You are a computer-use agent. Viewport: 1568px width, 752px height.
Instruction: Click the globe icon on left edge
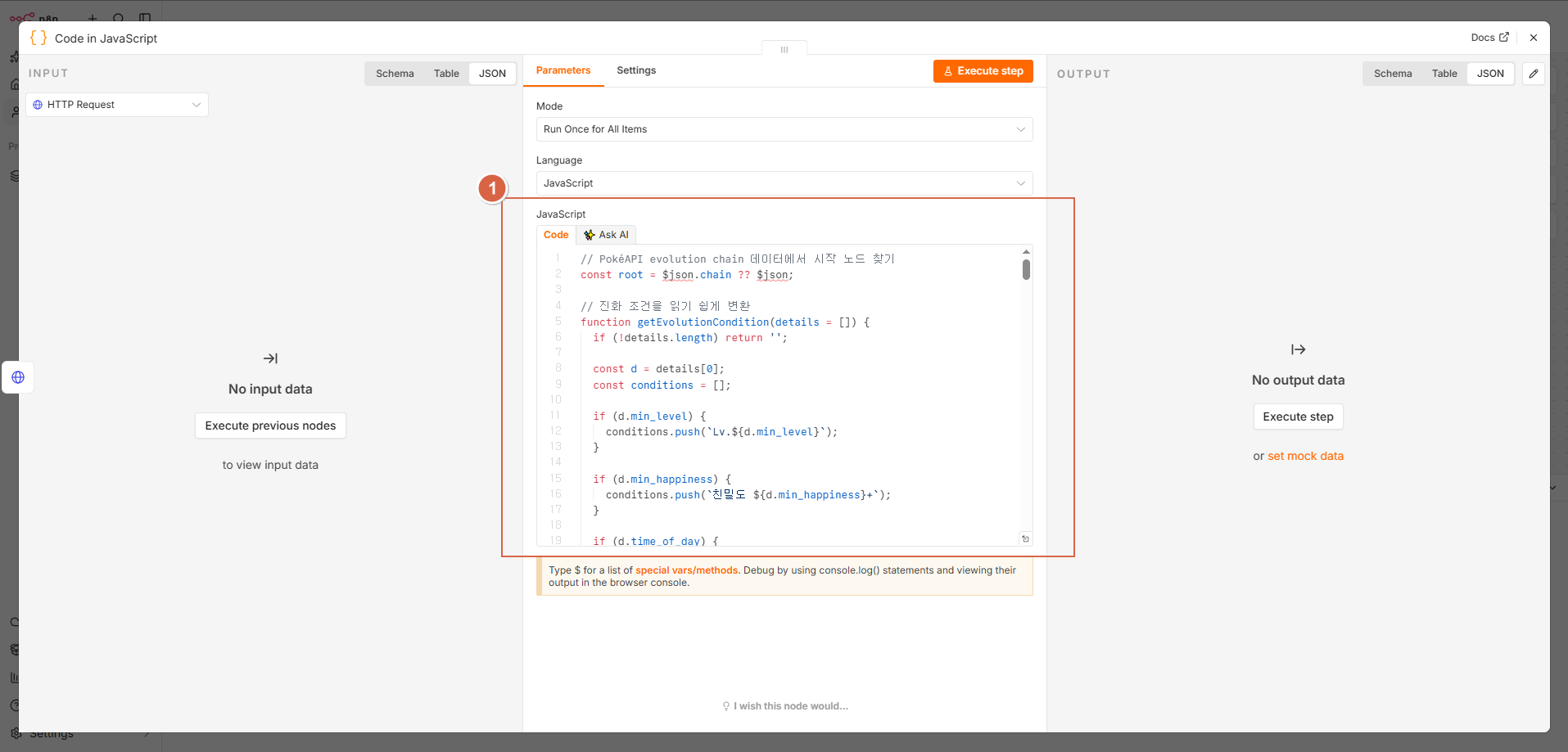click(x=18, y=377)
